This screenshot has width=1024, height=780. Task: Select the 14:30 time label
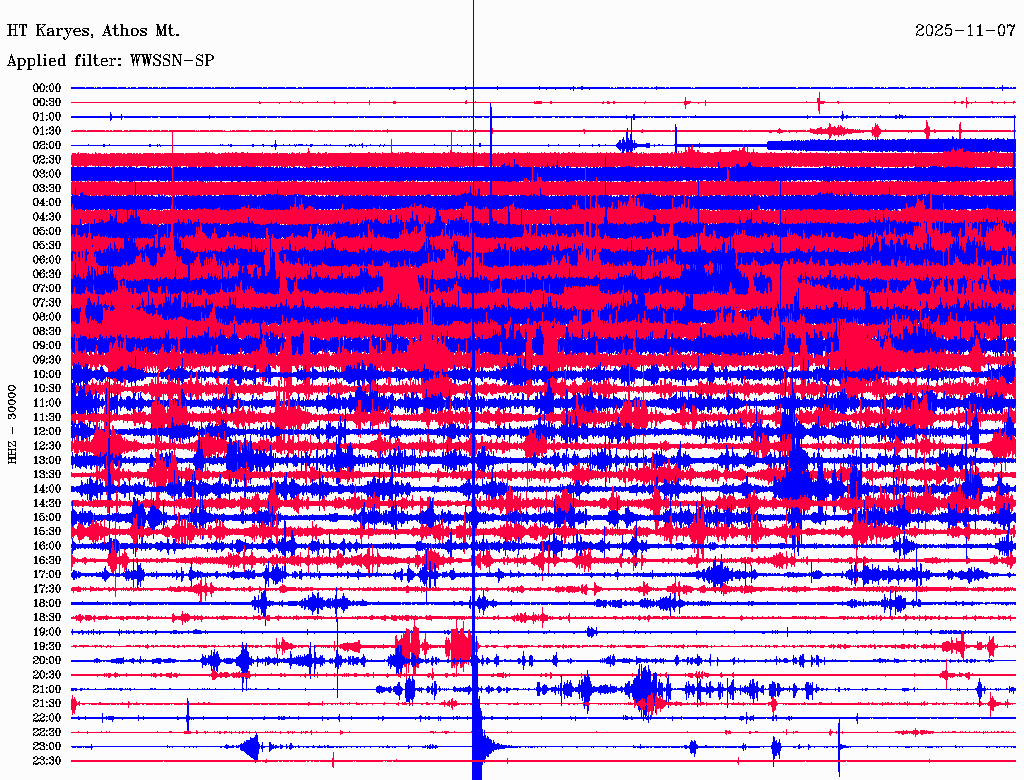pos(47,503)
